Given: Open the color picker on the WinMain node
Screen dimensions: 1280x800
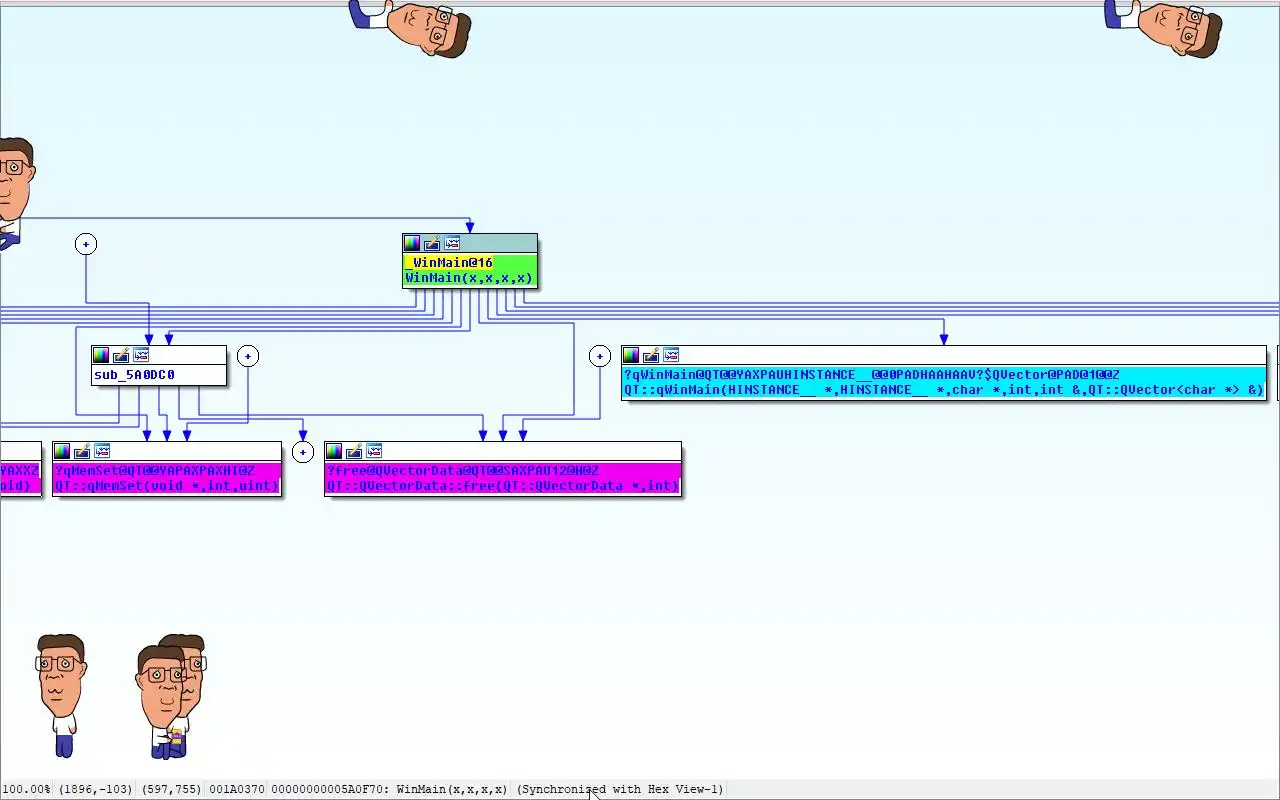Looking at the screenshot, I should (x=412, y=243).
